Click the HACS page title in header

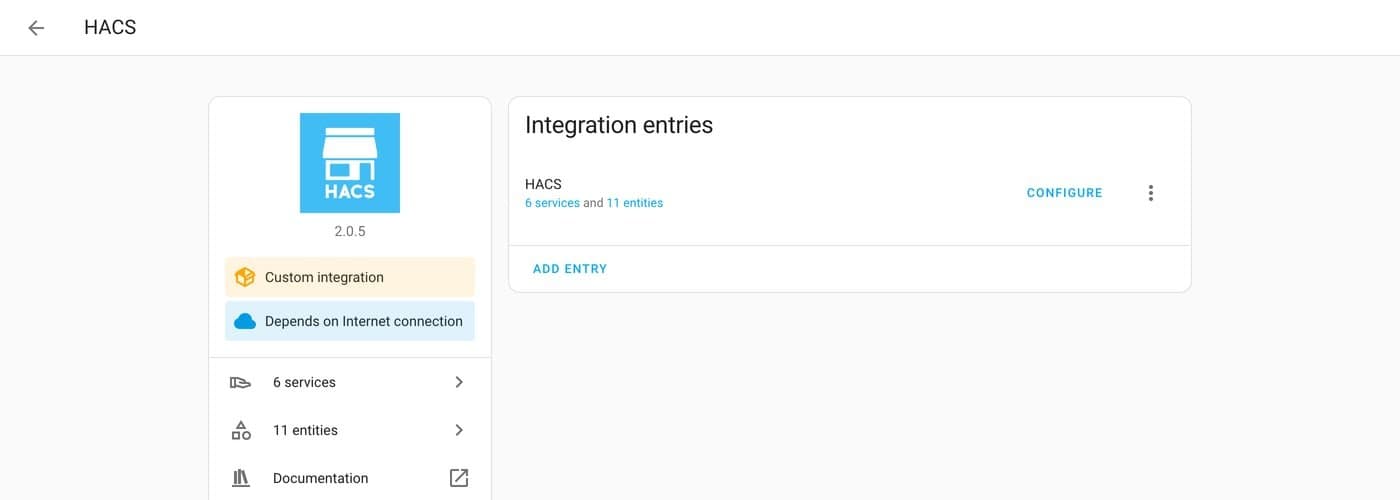click(110, 28)
